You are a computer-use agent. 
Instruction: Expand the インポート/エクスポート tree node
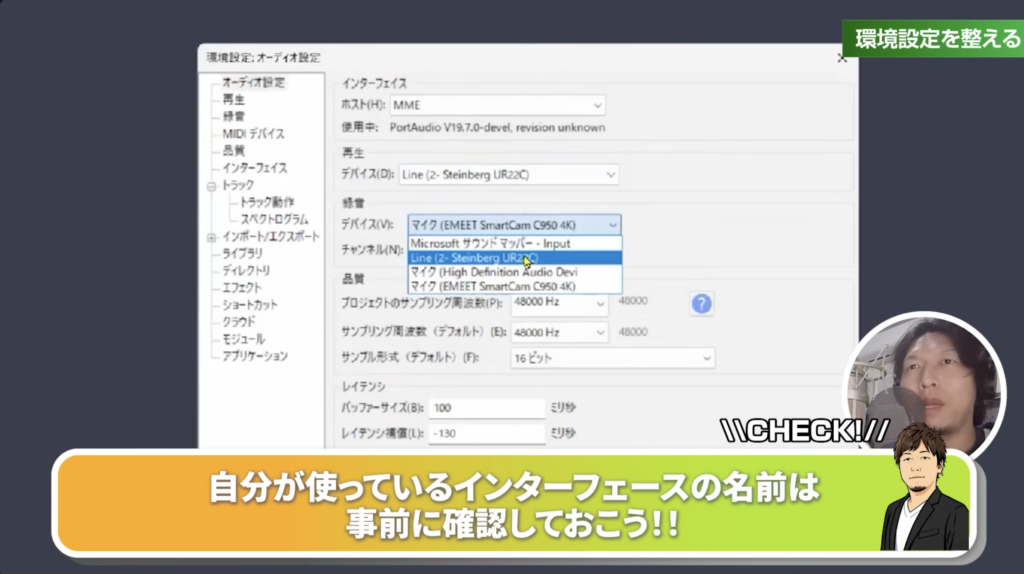click(x=211, y=237)
